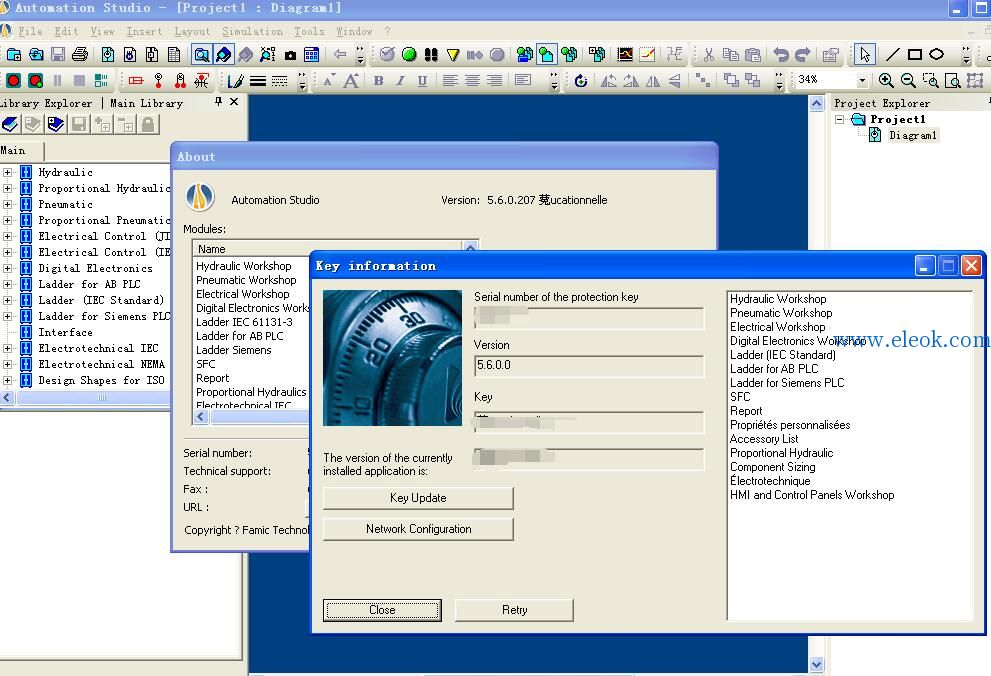The height and width of the screenshot is (676, 991).
Task: Open the Edit menu
Action: (x=66, y=31)
